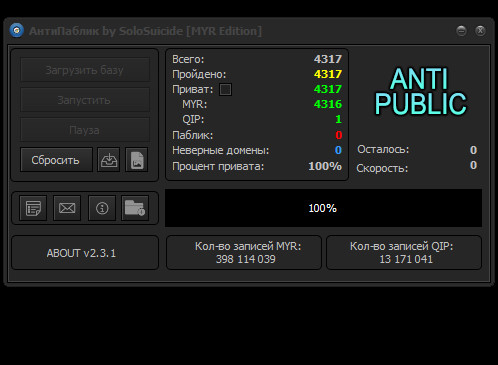Minimize the АнтиПаблик window
498x365 pixels.
pos(461,31)
